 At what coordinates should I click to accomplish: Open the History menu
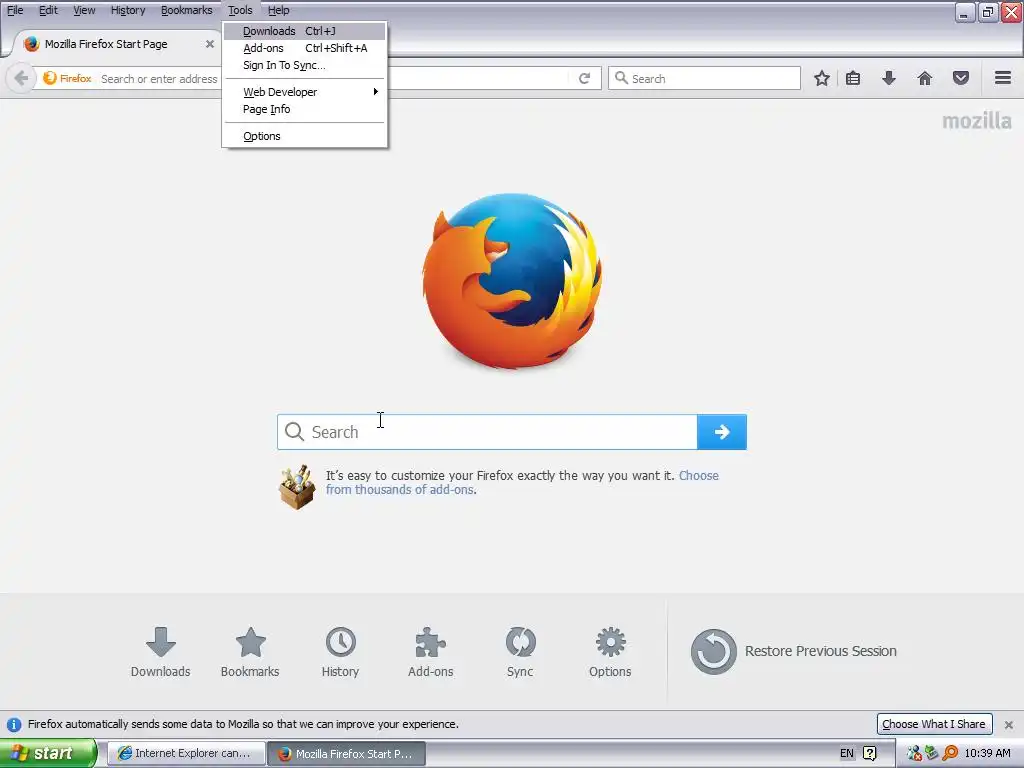pos(128,10)
